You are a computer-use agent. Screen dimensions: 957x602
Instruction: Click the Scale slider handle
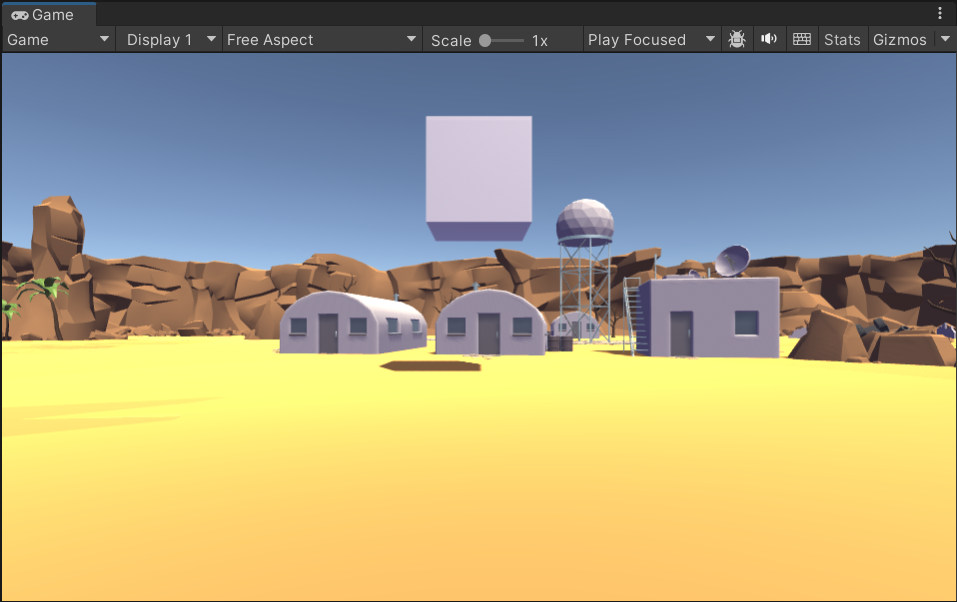[485, 40]
